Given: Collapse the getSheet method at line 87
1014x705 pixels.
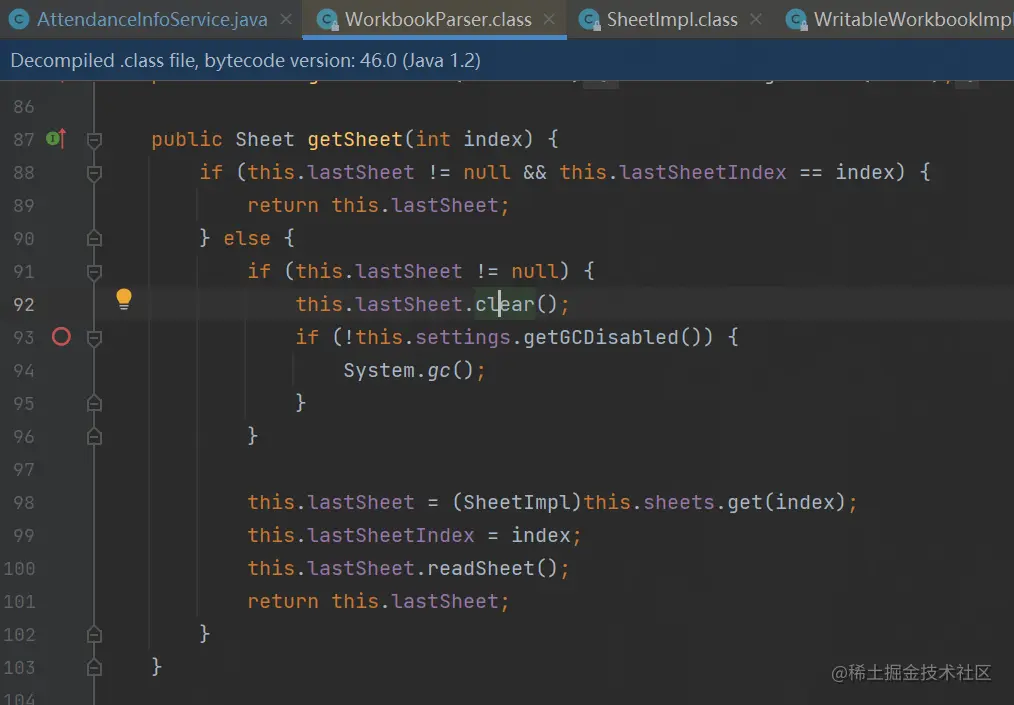Looking at the screenshot, I should click(x=94, y=140).
